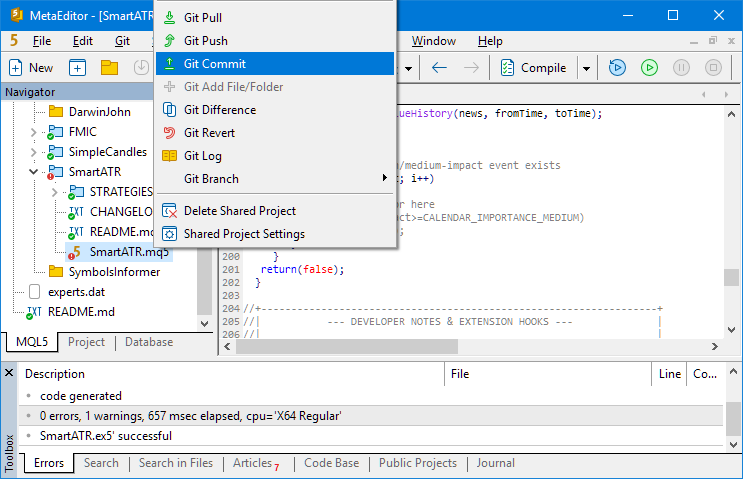Click the editor vertical scroll down arrow
Viewport: 743px width, 479px height.
(731, 329)
